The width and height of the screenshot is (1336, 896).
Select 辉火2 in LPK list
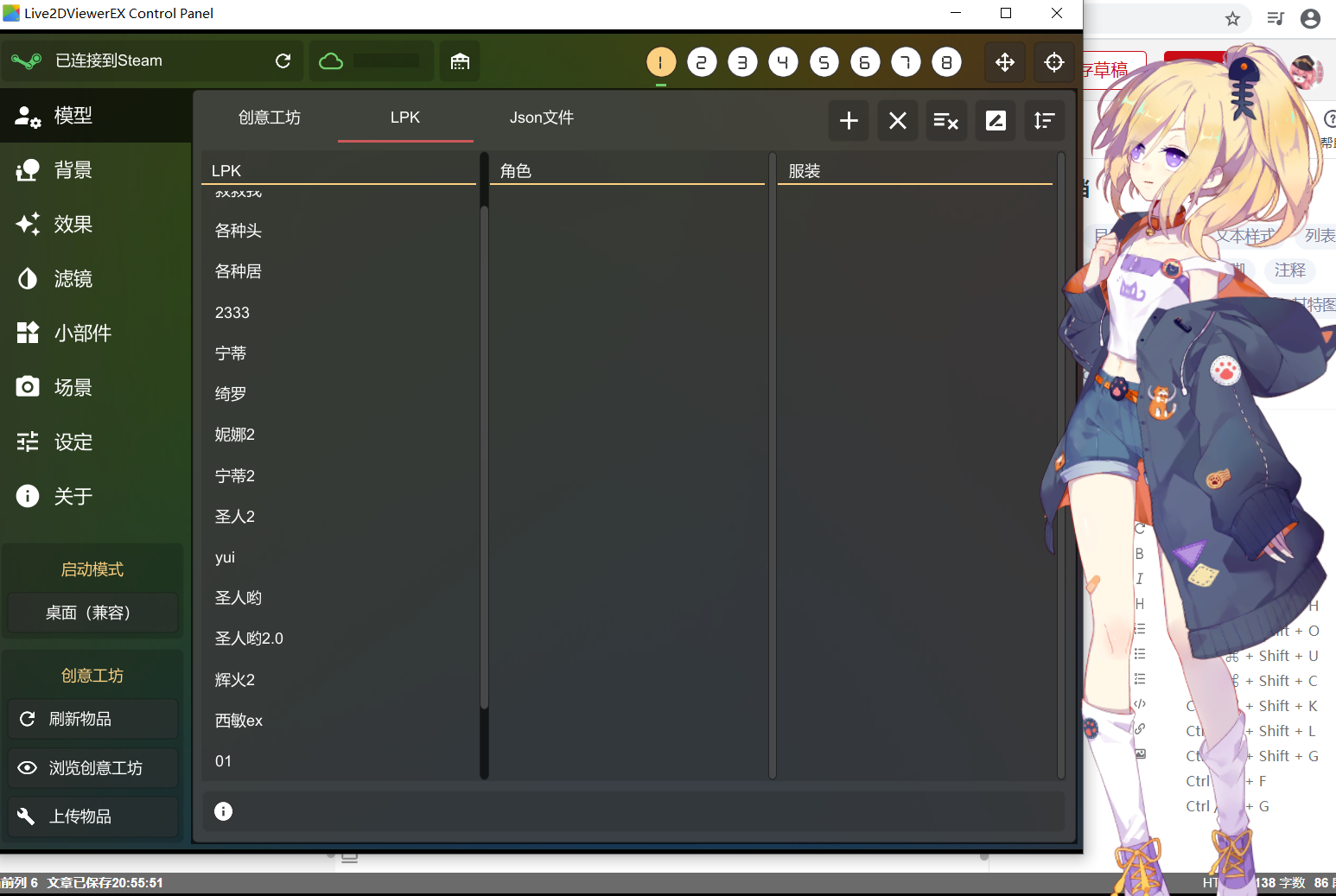[339, 680]
